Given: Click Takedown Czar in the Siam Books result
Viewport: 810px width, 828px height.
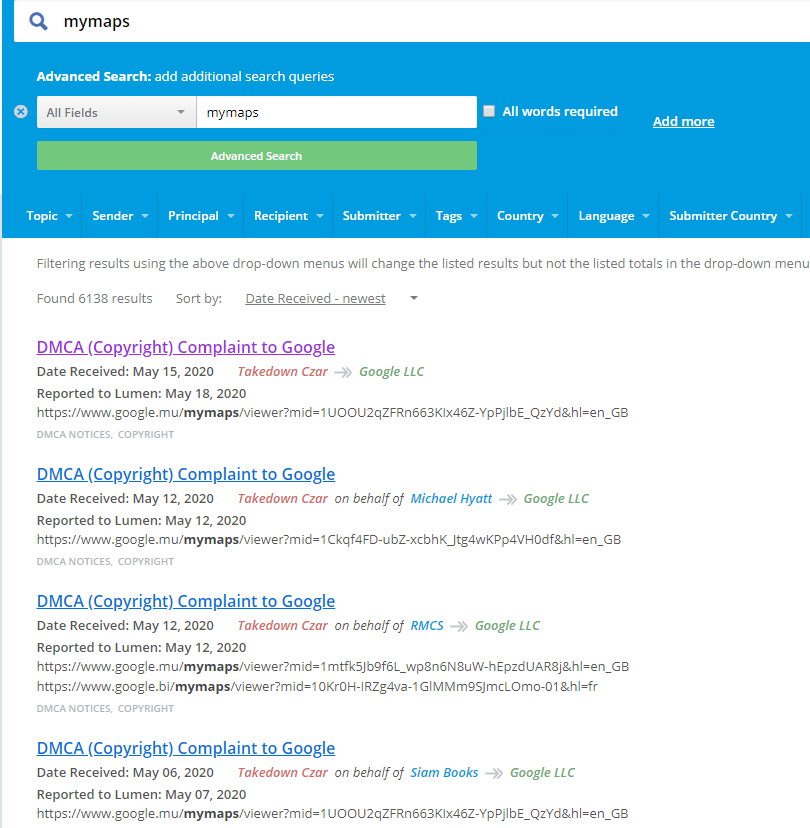Looking at the screenshot, I should (x=282, y=773).
